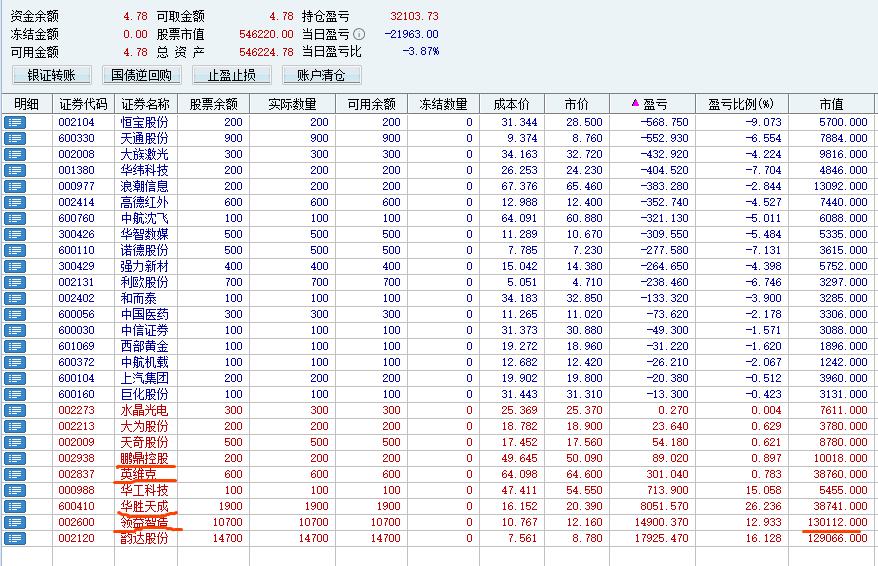Open detail icon for 强力新材 row
Image resolution: width=878 pixels, height=566 pixels.
15,266
